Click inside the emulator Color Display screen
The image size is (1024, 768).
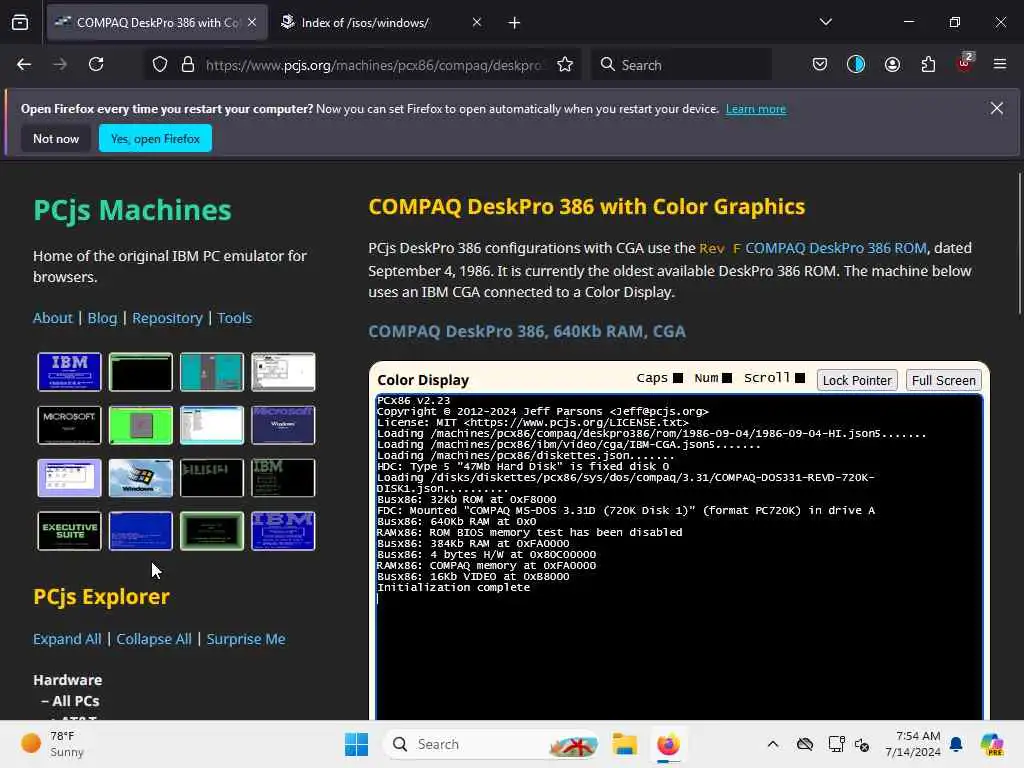tap(679, 556)
